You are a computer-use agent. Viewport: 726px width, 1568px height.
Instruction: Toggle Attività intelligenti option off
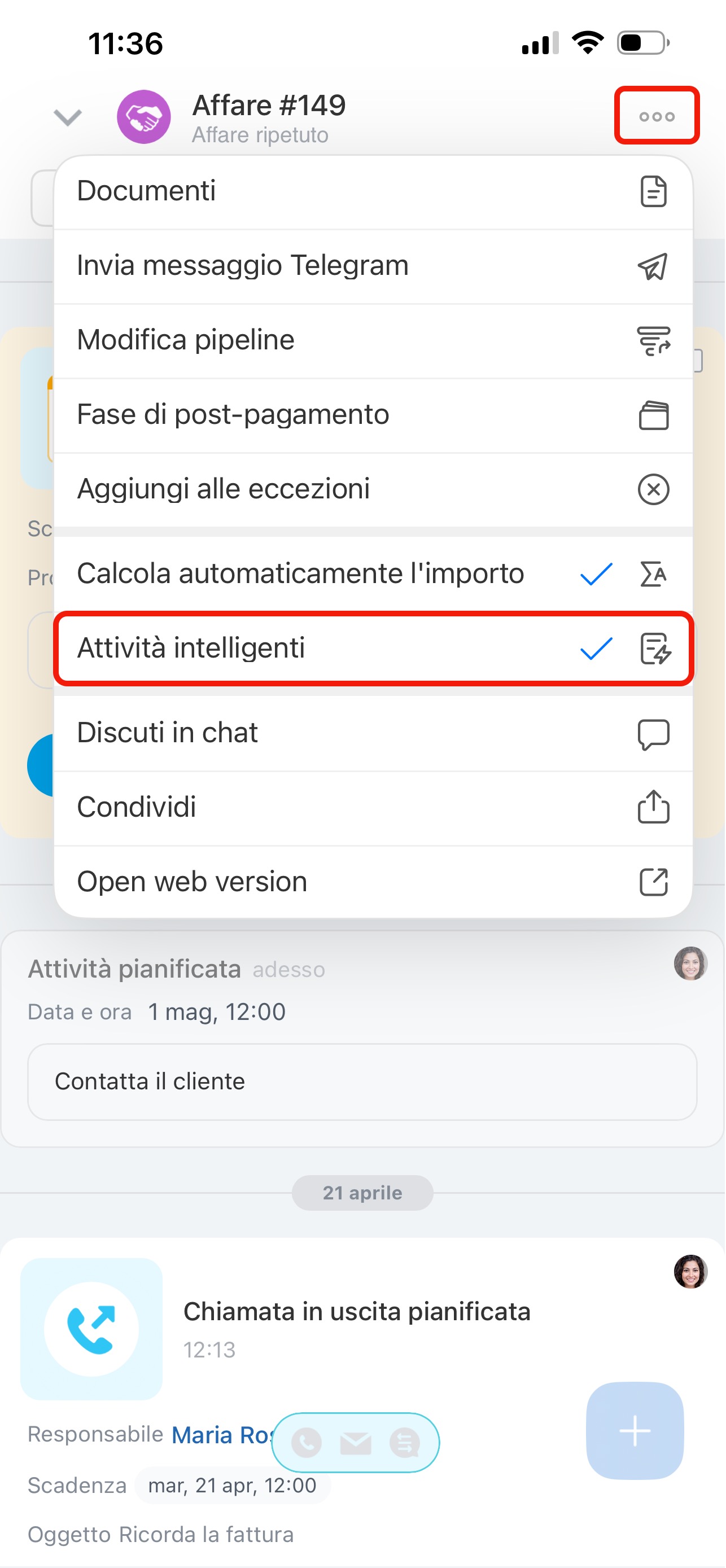point(373,649)
